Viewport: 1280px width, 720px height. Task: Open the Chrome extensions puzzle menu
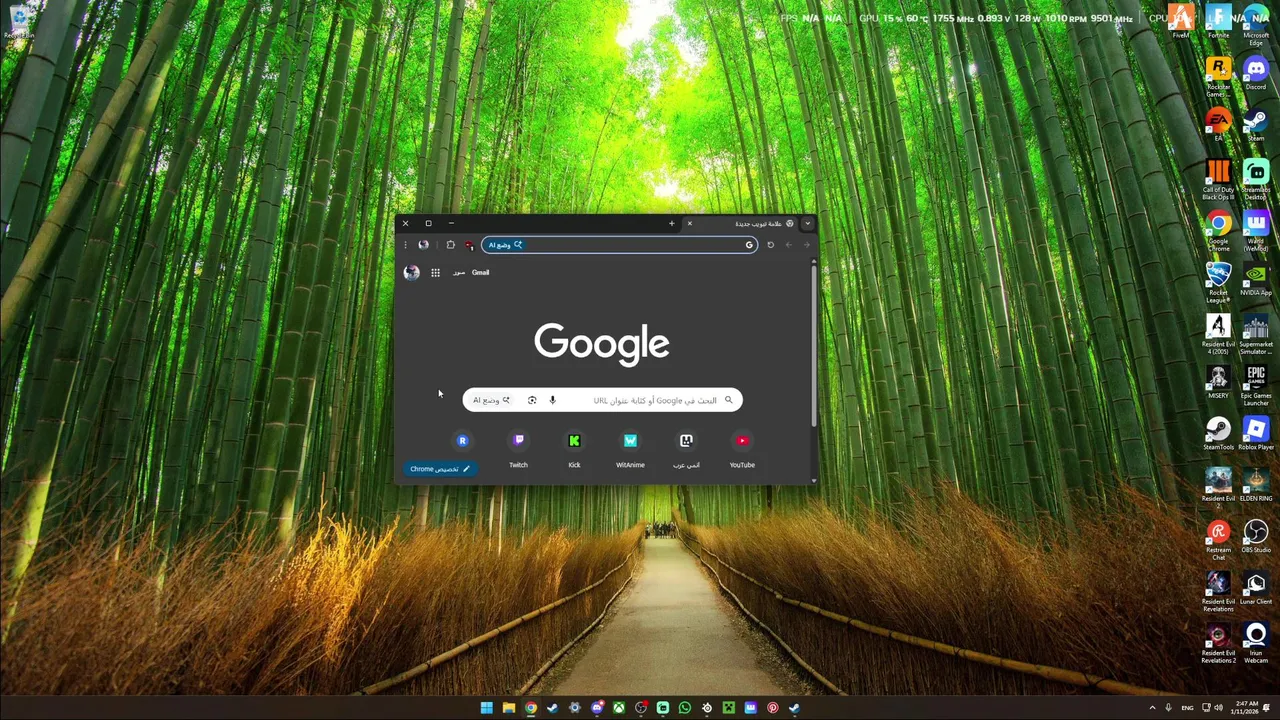point(450,245)
